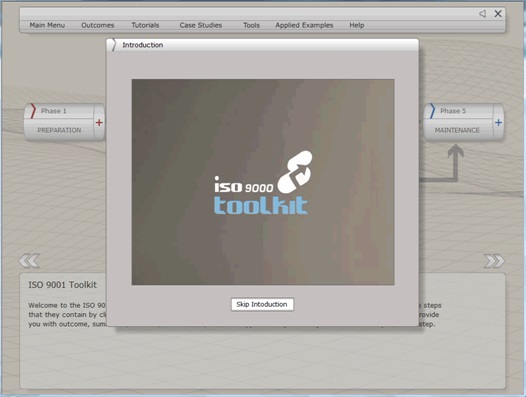526x397 pixels.
Task: Click the blue chevron beside Phase 5
Action: pyautogui.click(x=432, y=111)
